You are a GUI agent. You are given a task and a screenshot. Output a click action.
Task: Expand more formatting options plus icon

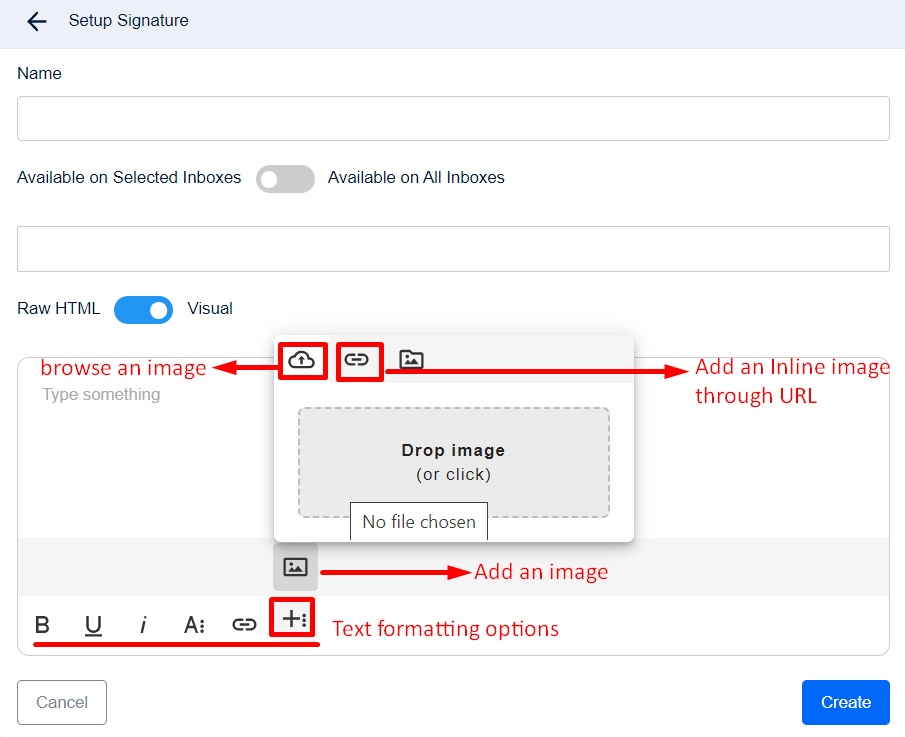(294, 619)
